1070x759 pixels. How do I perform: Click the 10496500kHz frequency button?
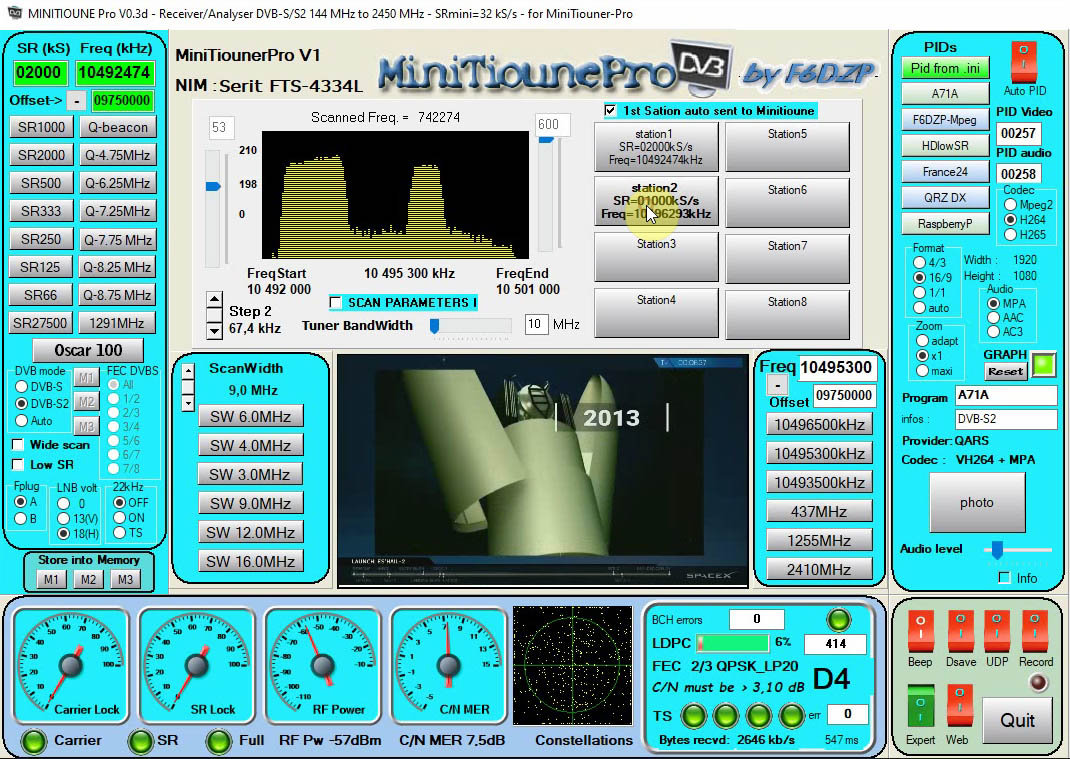point(819,425)
